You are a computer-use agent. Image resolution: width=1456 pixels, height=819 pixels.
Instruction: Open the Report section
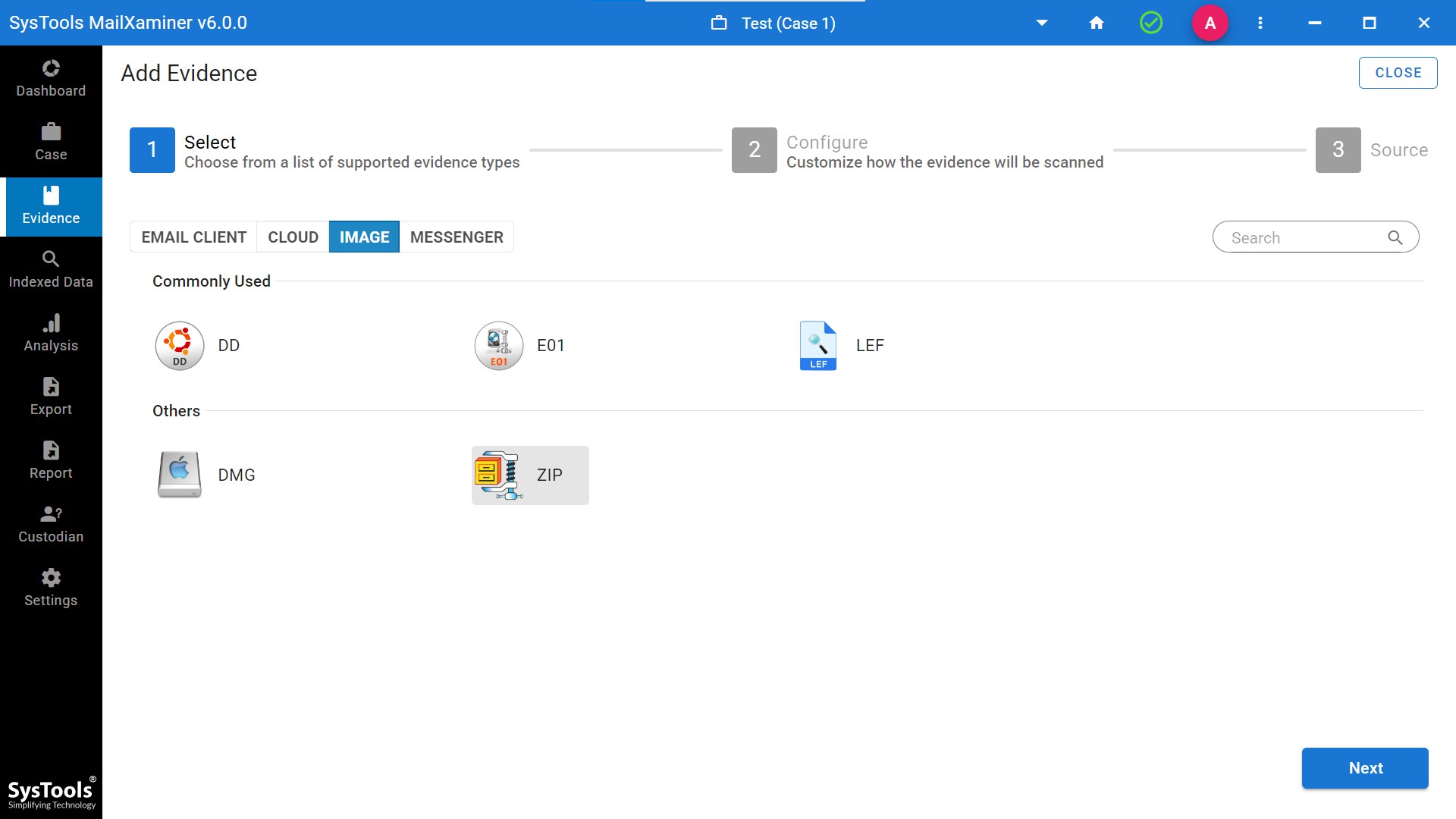tap(51, 460)
